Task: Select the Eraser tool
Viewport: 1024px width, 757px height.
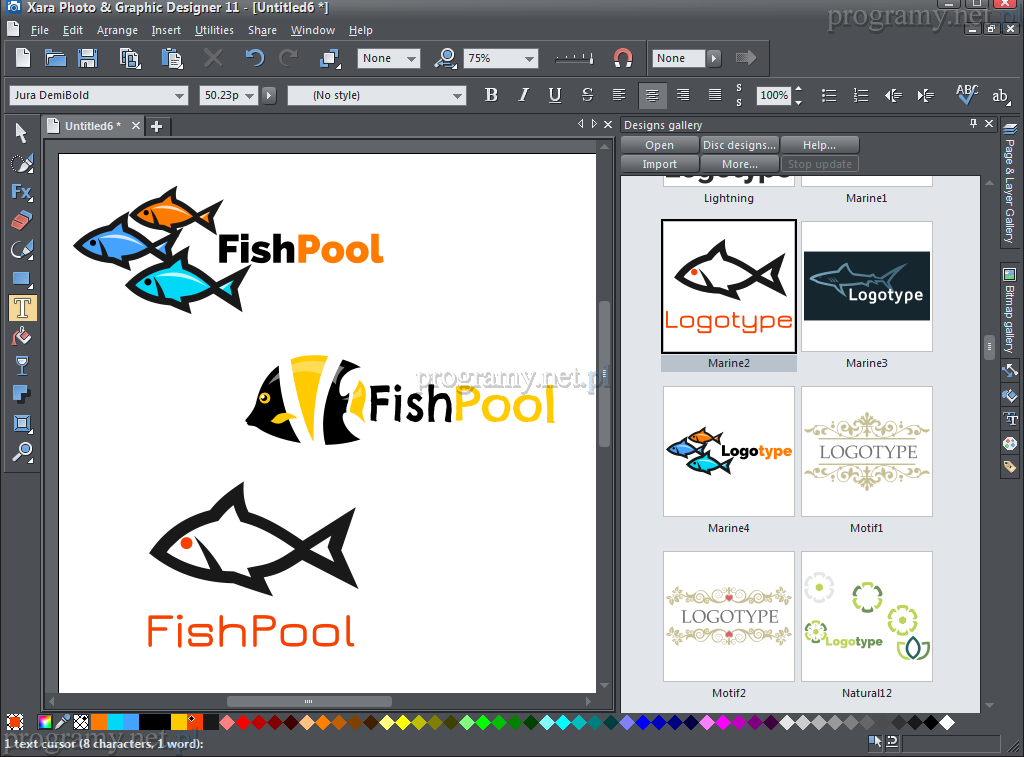Action: click(x=22, y=220)
